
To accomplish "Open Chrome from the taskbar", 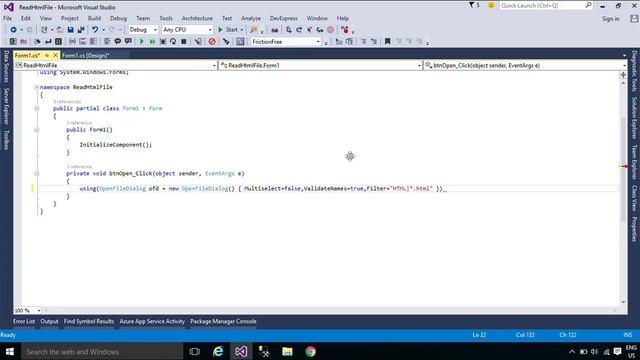I will (x=311, y=351).
